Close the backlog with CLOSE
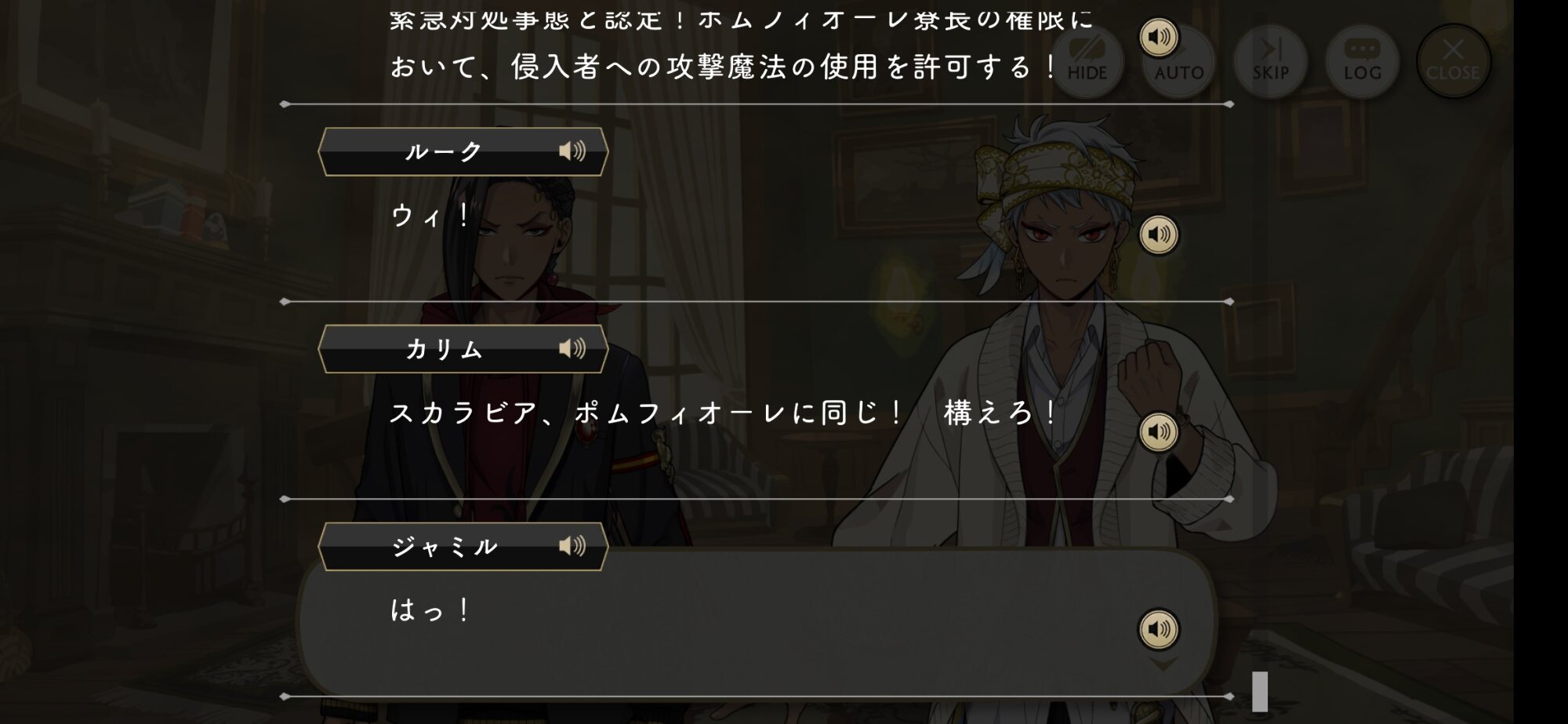This screenshot has height=724, width=1568. [1453, 61]
